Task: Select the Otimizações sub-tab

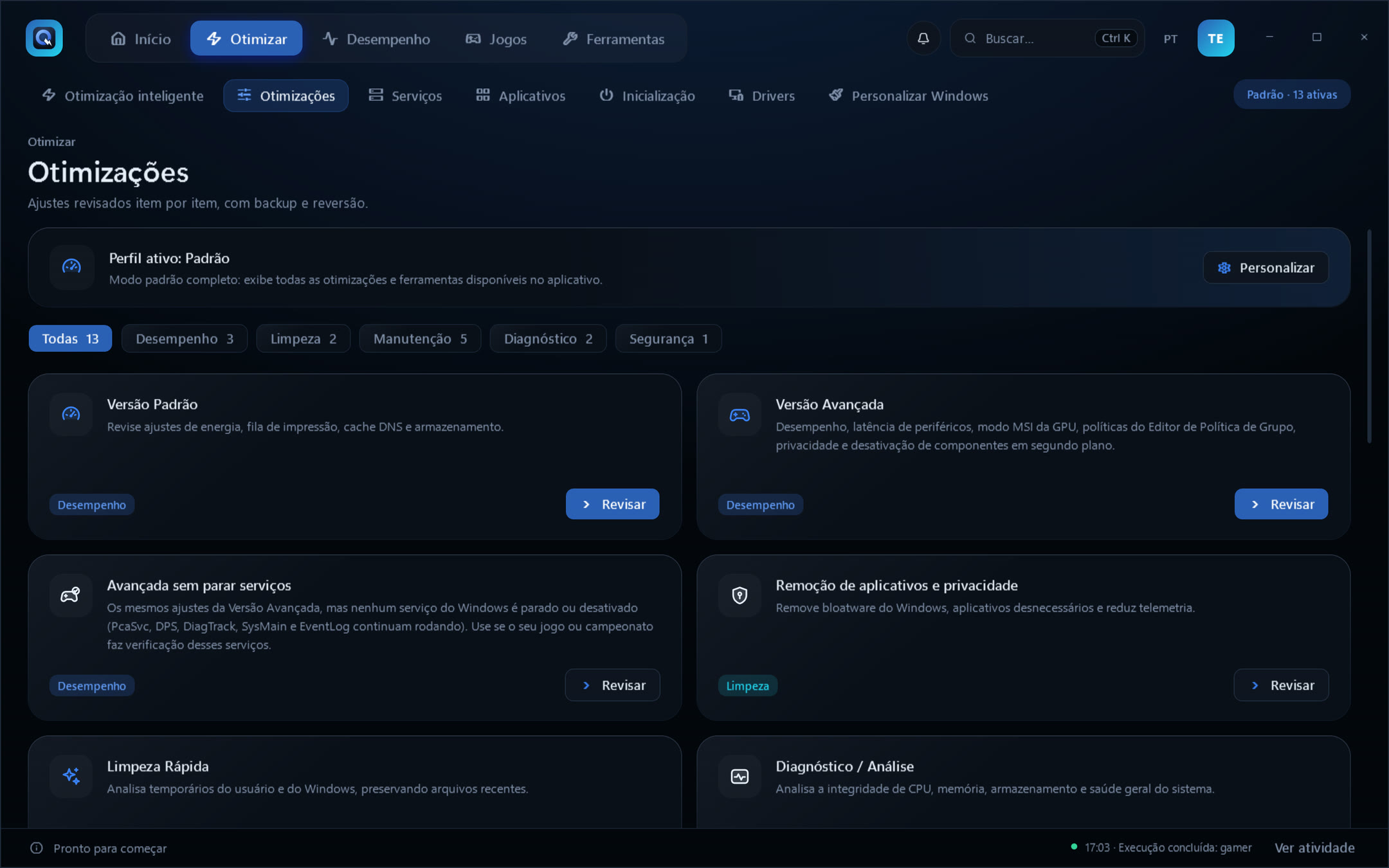Action: click(286, 96)
